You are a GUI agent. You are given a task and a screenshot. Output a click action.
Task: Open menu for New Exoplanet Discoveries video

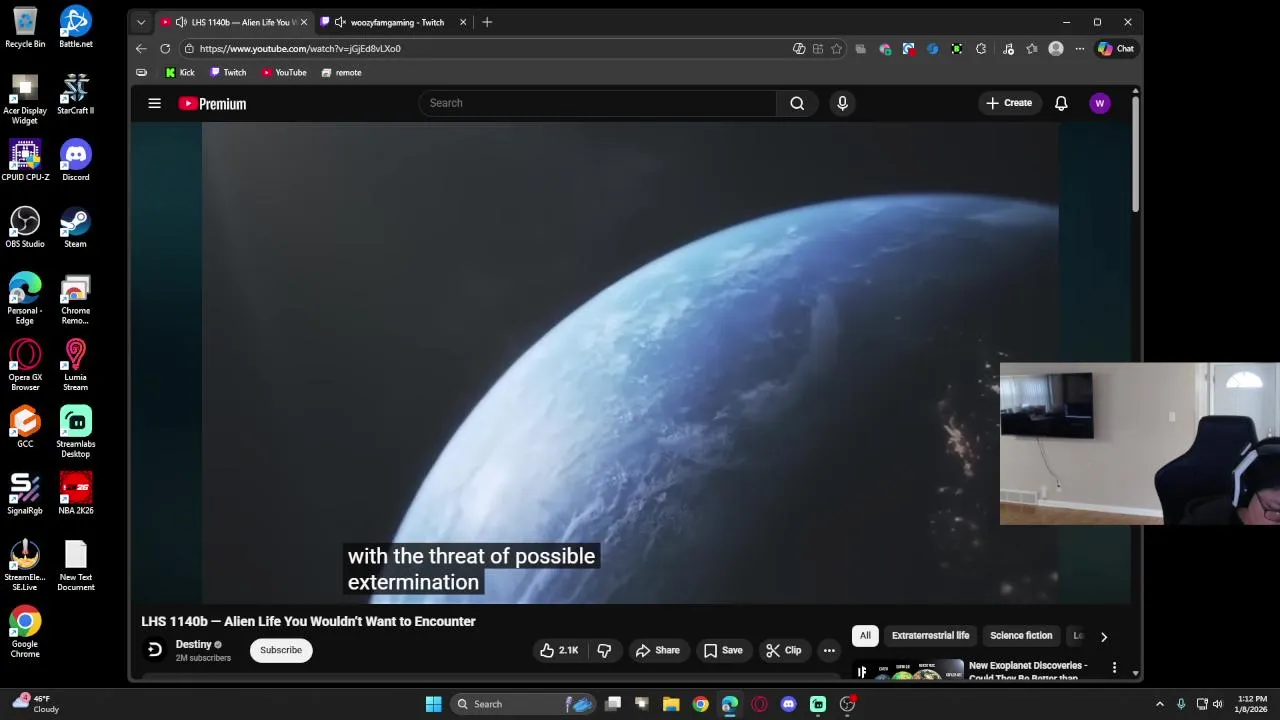pyautogui.click(x=1114, y=667)
